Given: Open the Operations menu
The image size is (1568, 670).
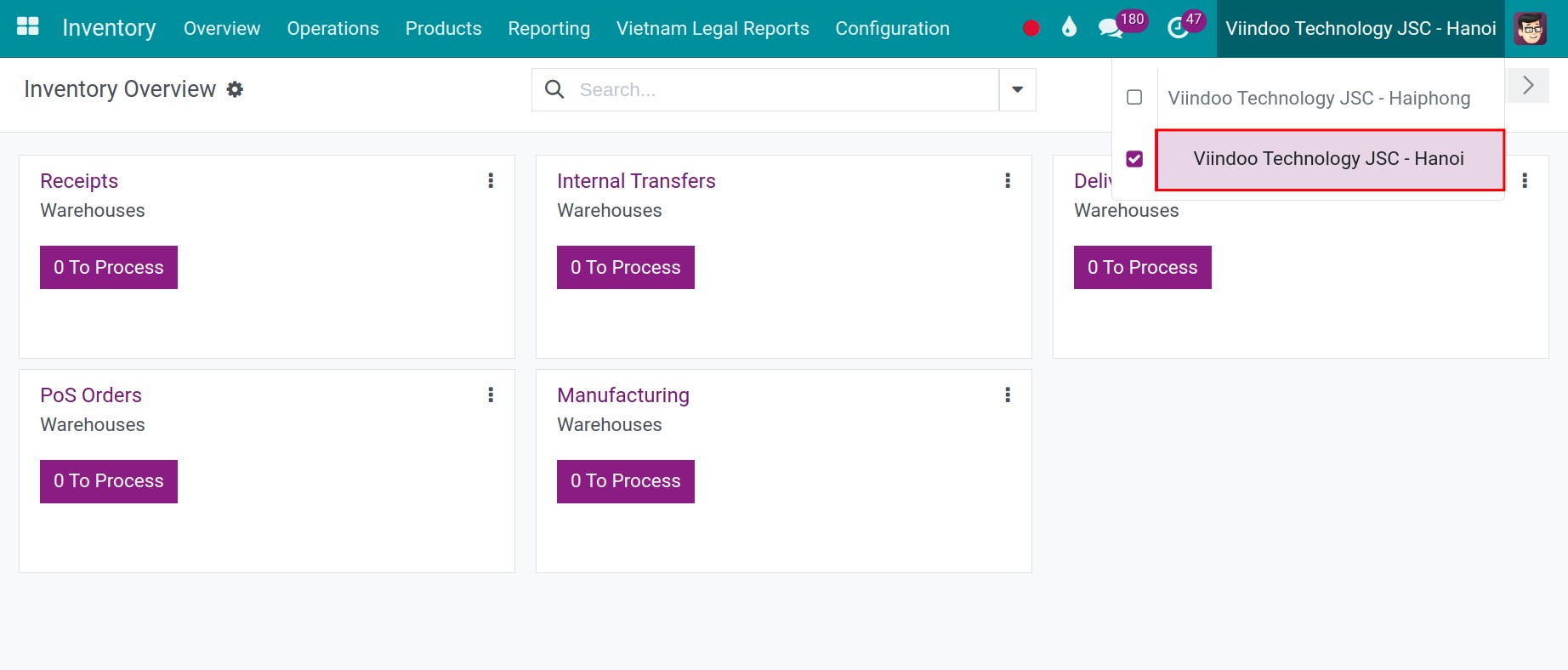Looking at the screenshot, I should pos(332,29).
